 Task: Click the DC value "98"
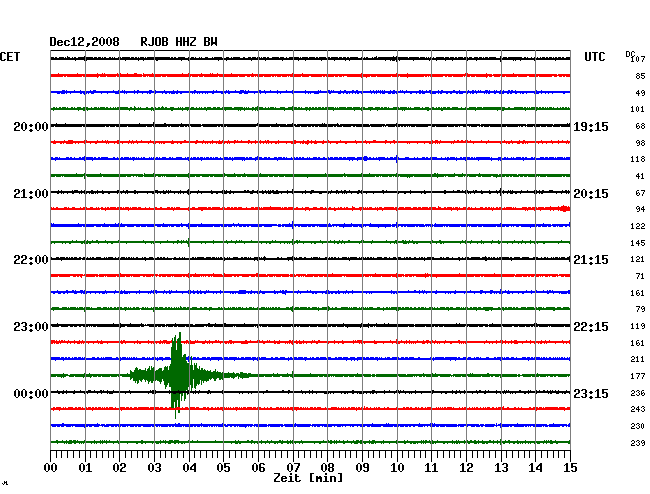[640, 143]
